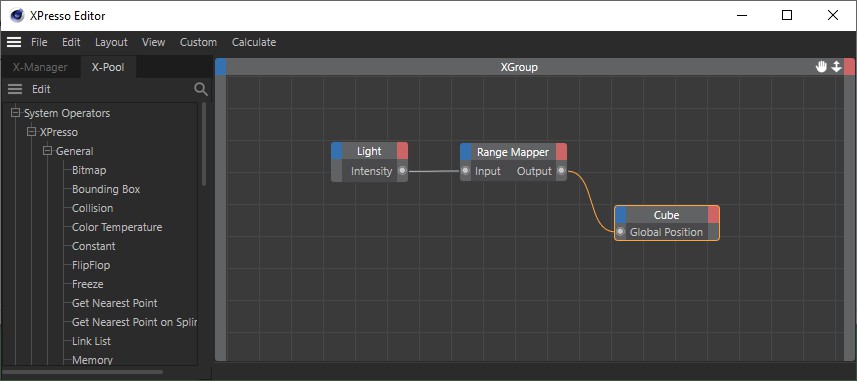Open the Edit menu in the menu bar

click(x=71, y=42)
